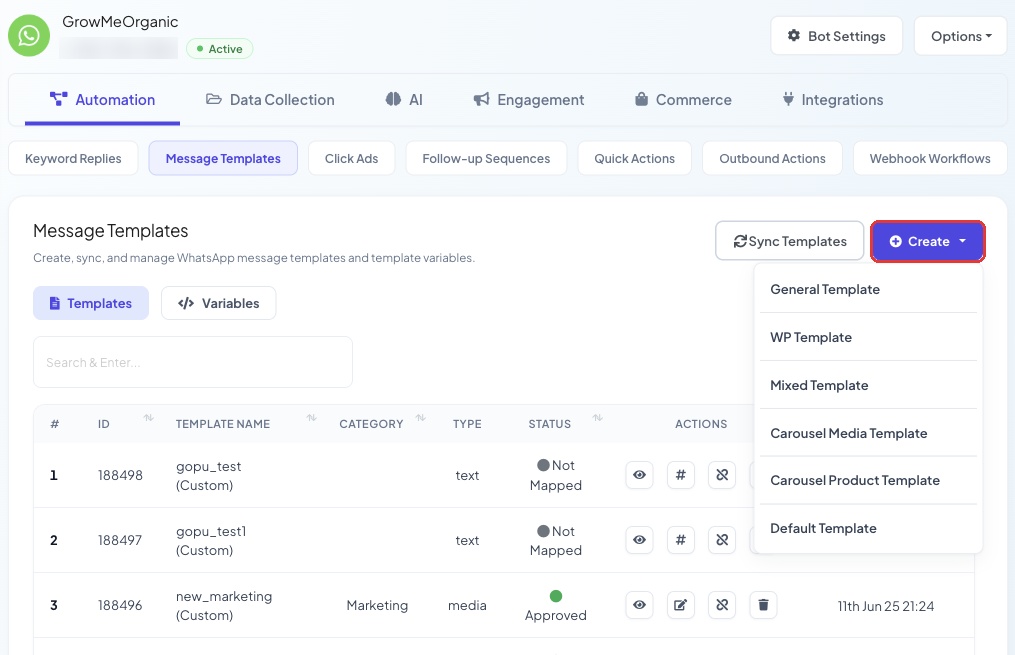
Task: Choose WP Template from Create menu
Action: [x=868, y=337]
